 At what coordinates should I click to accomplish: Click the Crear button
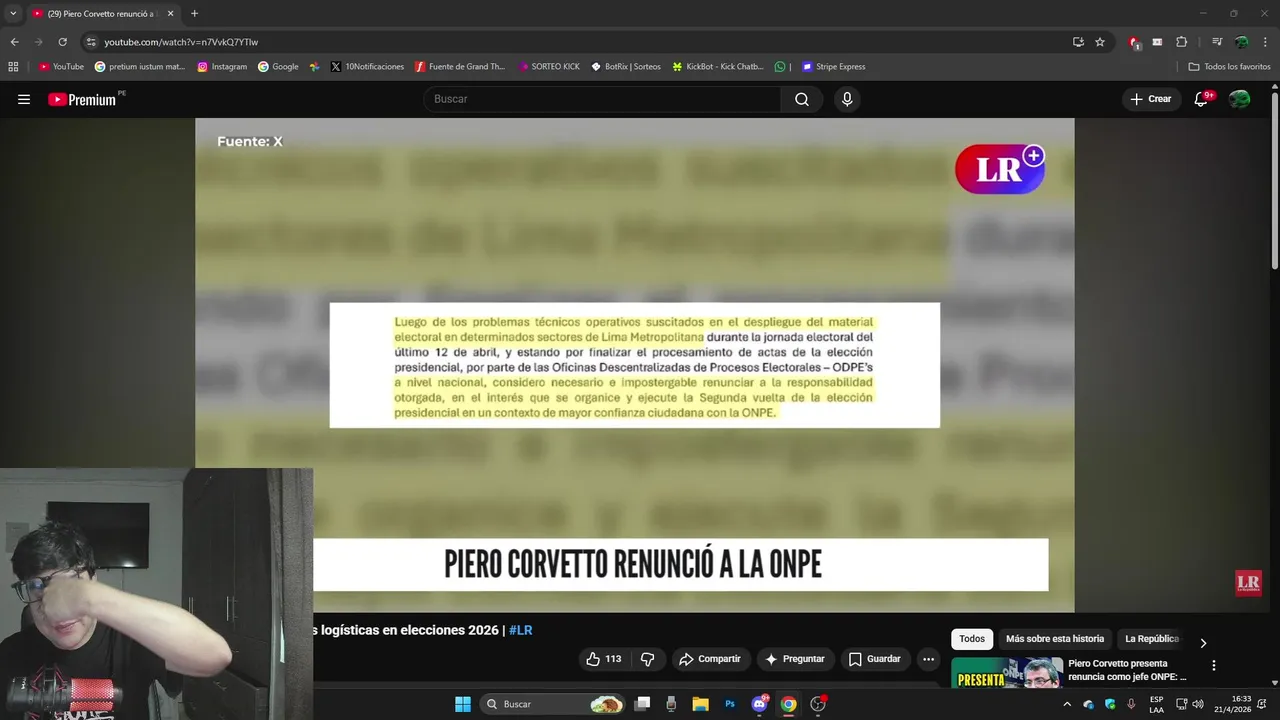1151,99
